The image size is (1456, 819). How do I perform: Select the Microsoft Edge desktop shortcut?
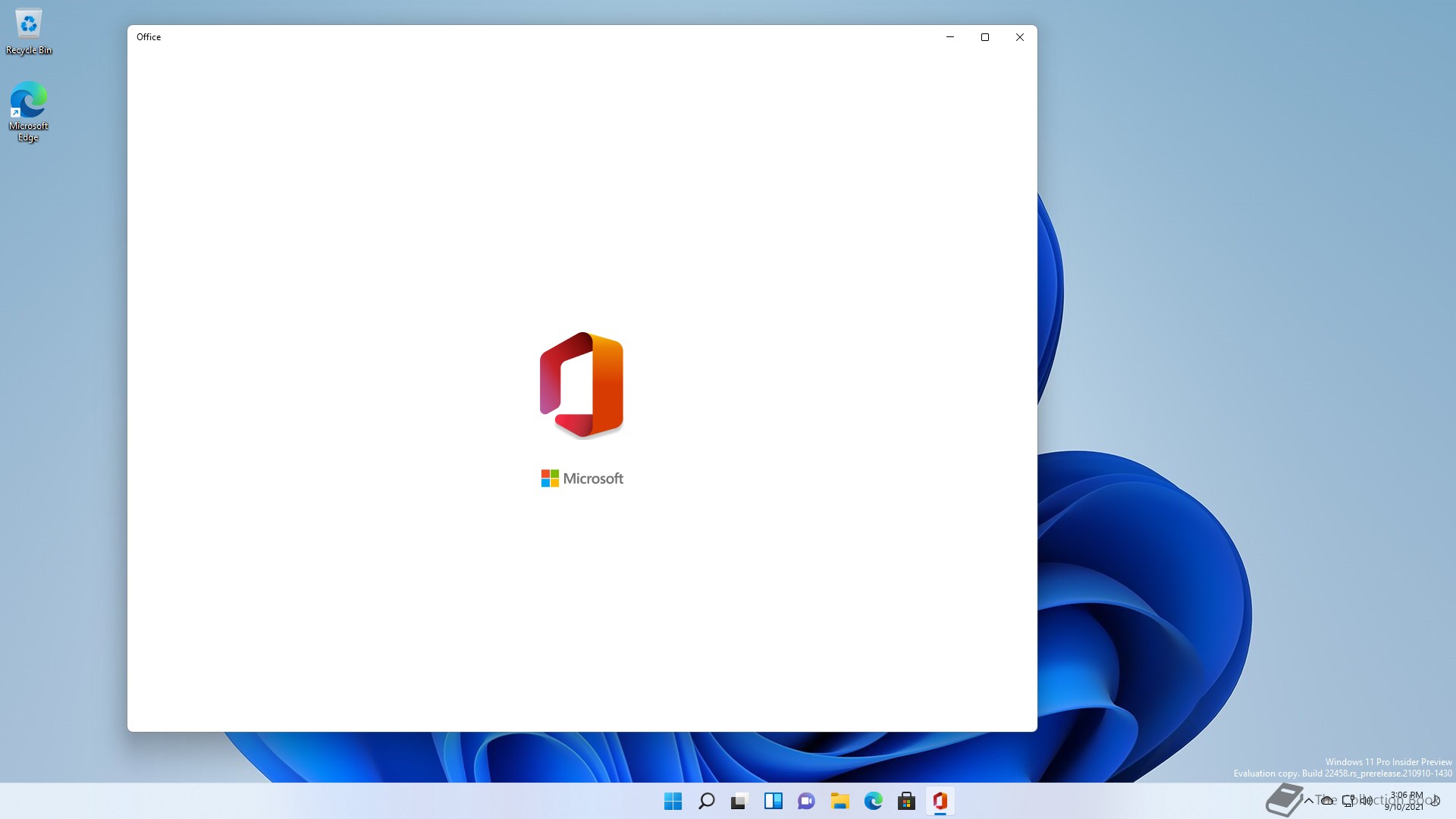pos(28,111)
